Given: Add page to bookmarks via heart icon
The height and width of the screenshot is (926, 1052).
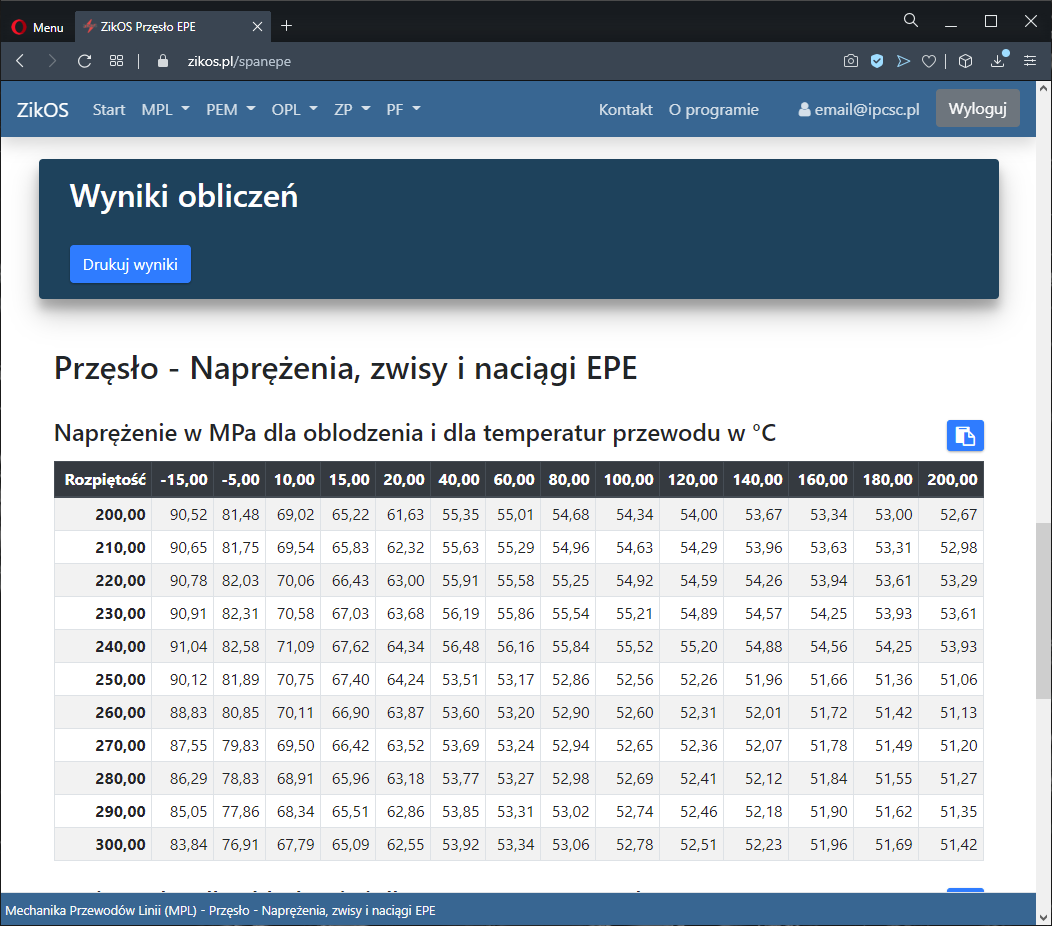Looking at the screenshot, I should pos(929,61).
